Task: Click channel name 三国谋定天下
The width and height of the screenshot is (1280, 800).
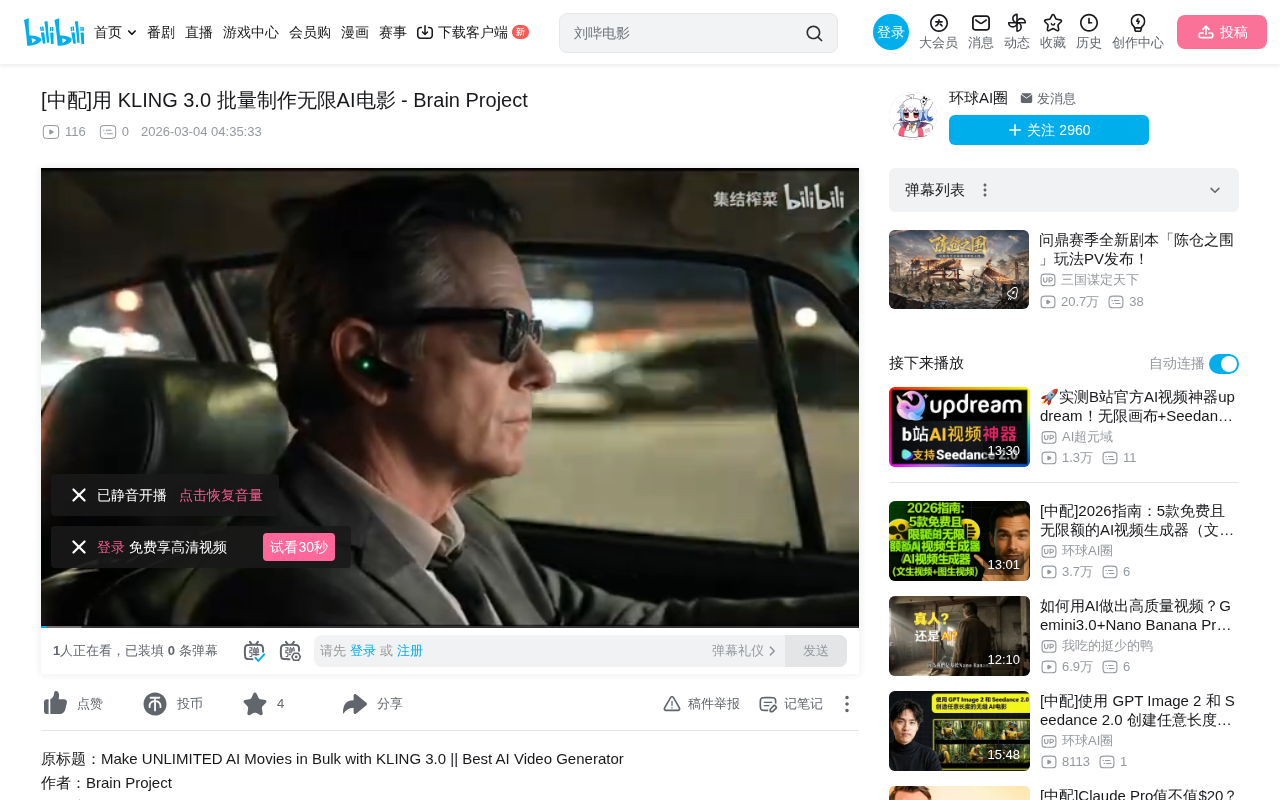Action: pyautogui.click(x=1100, y=280)
